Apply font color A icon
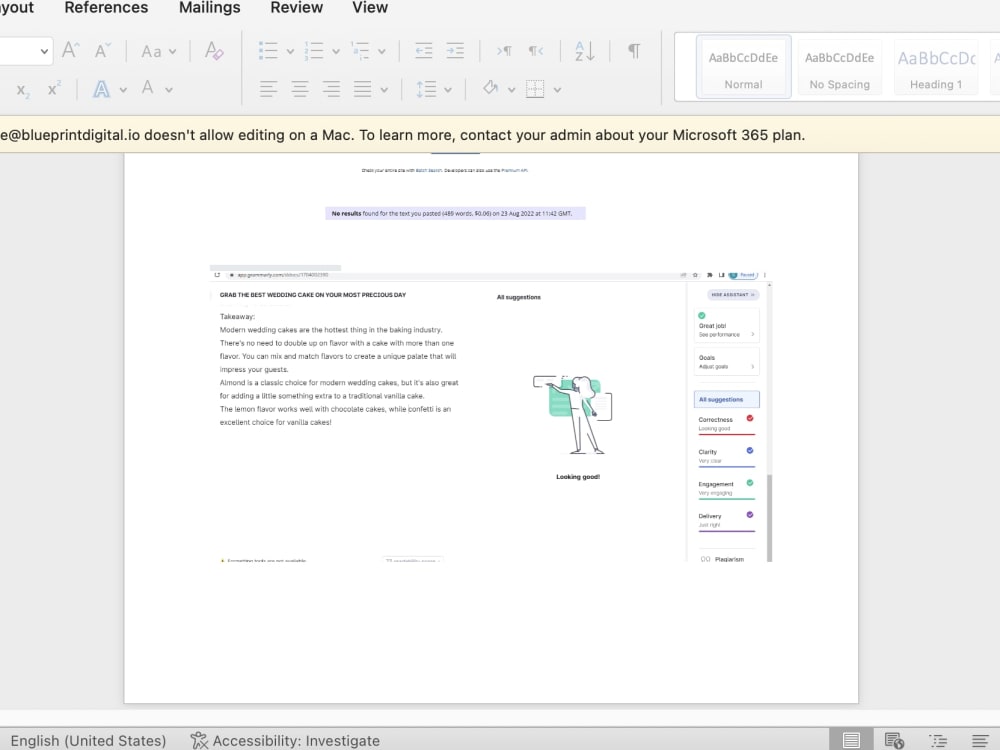The width and height of the screenshot is (1000, 750). click(x=147, y=88)
